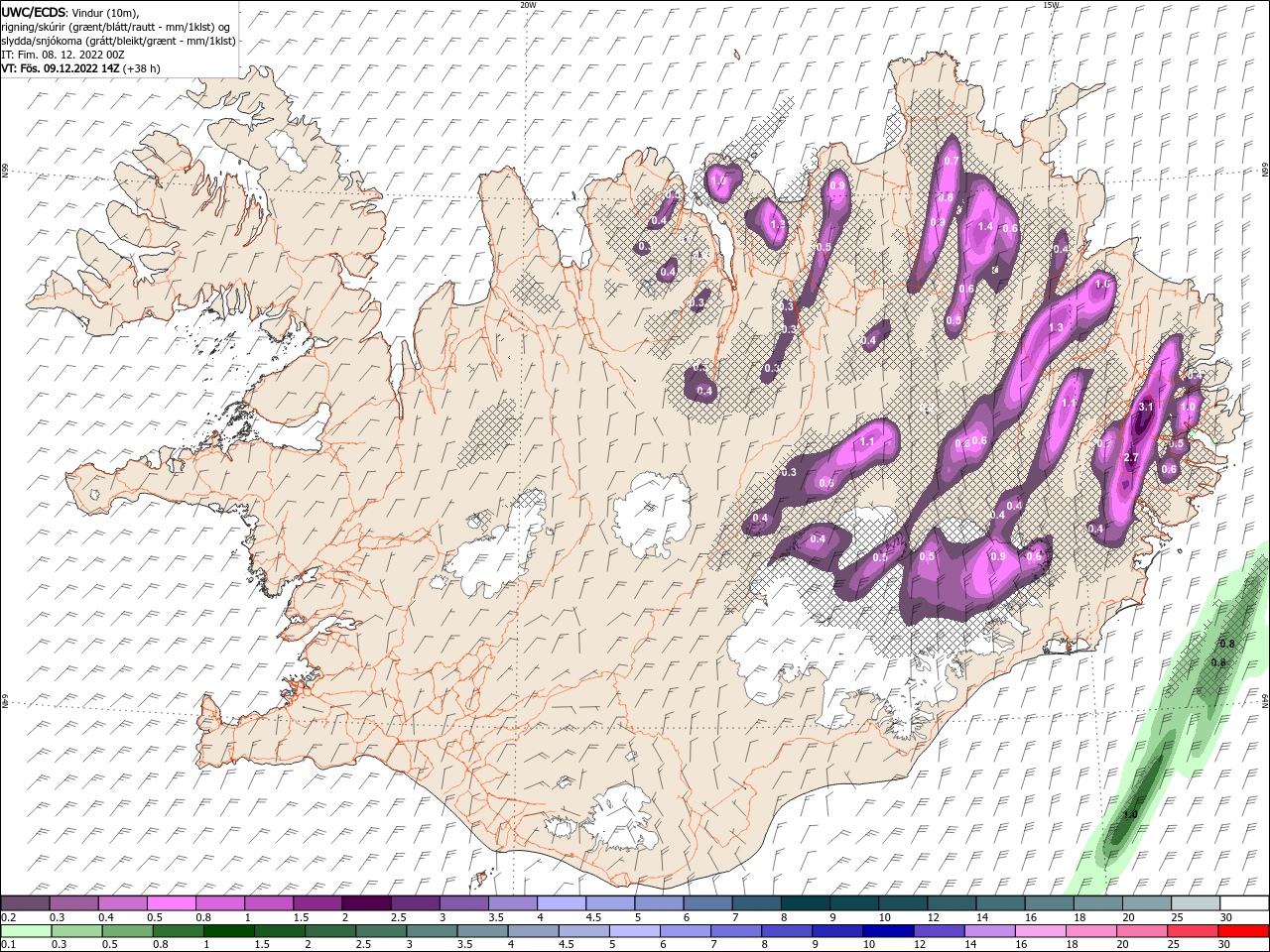Click the 1.0 rain value in offshore green band

tap(1130, 815)
